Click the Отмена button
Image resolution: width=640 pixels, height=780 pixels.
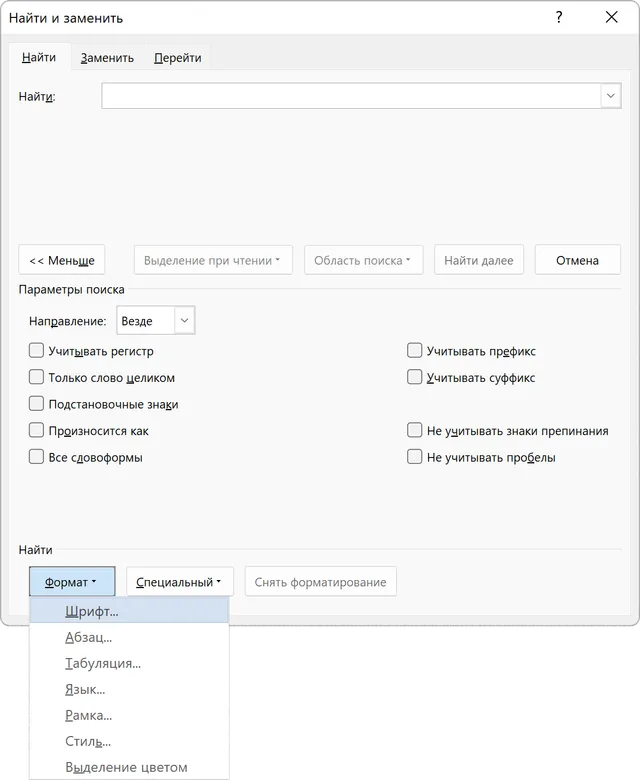[577, 260]
